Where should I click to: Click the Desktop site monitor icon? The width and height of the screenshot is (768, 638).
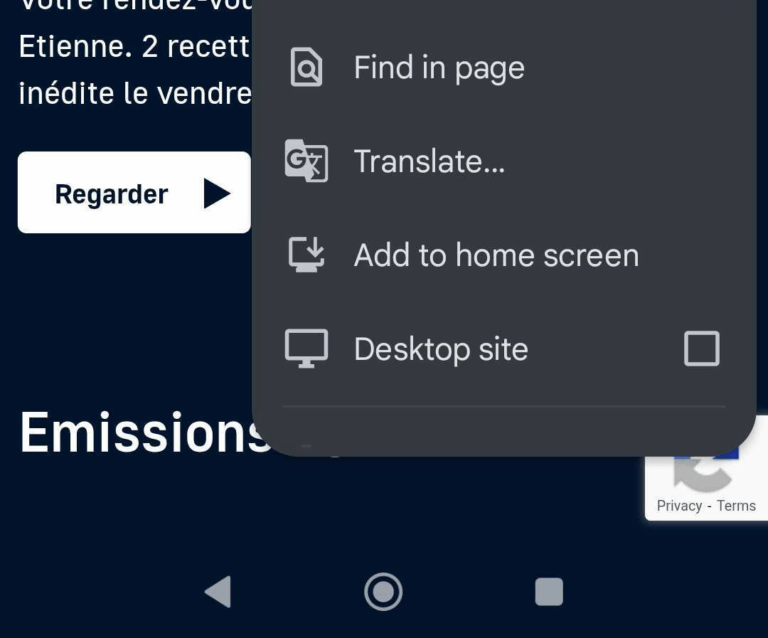click(306, 349)
